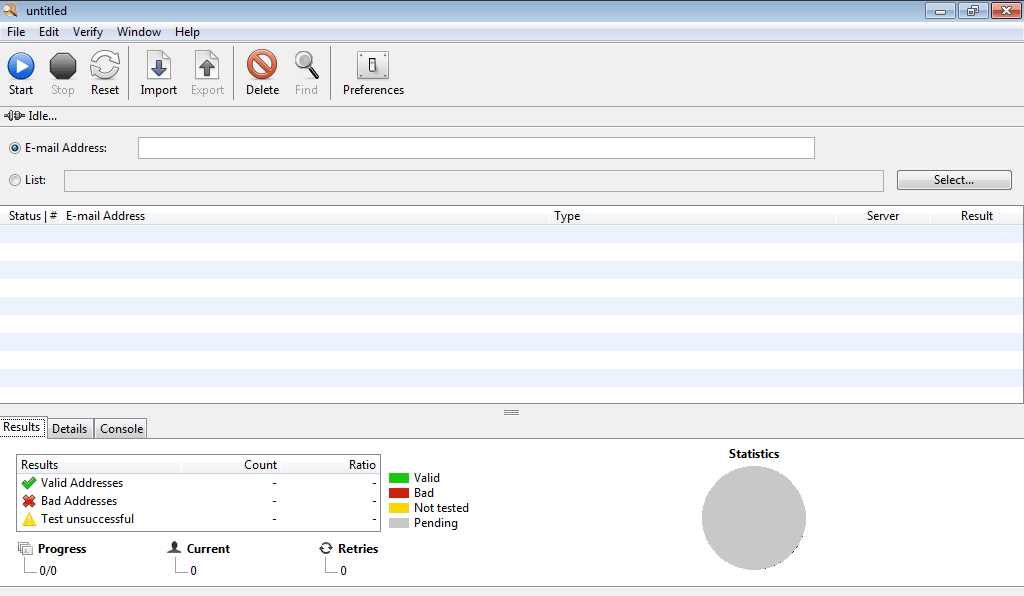Open the Window menu

click(138, 32)
